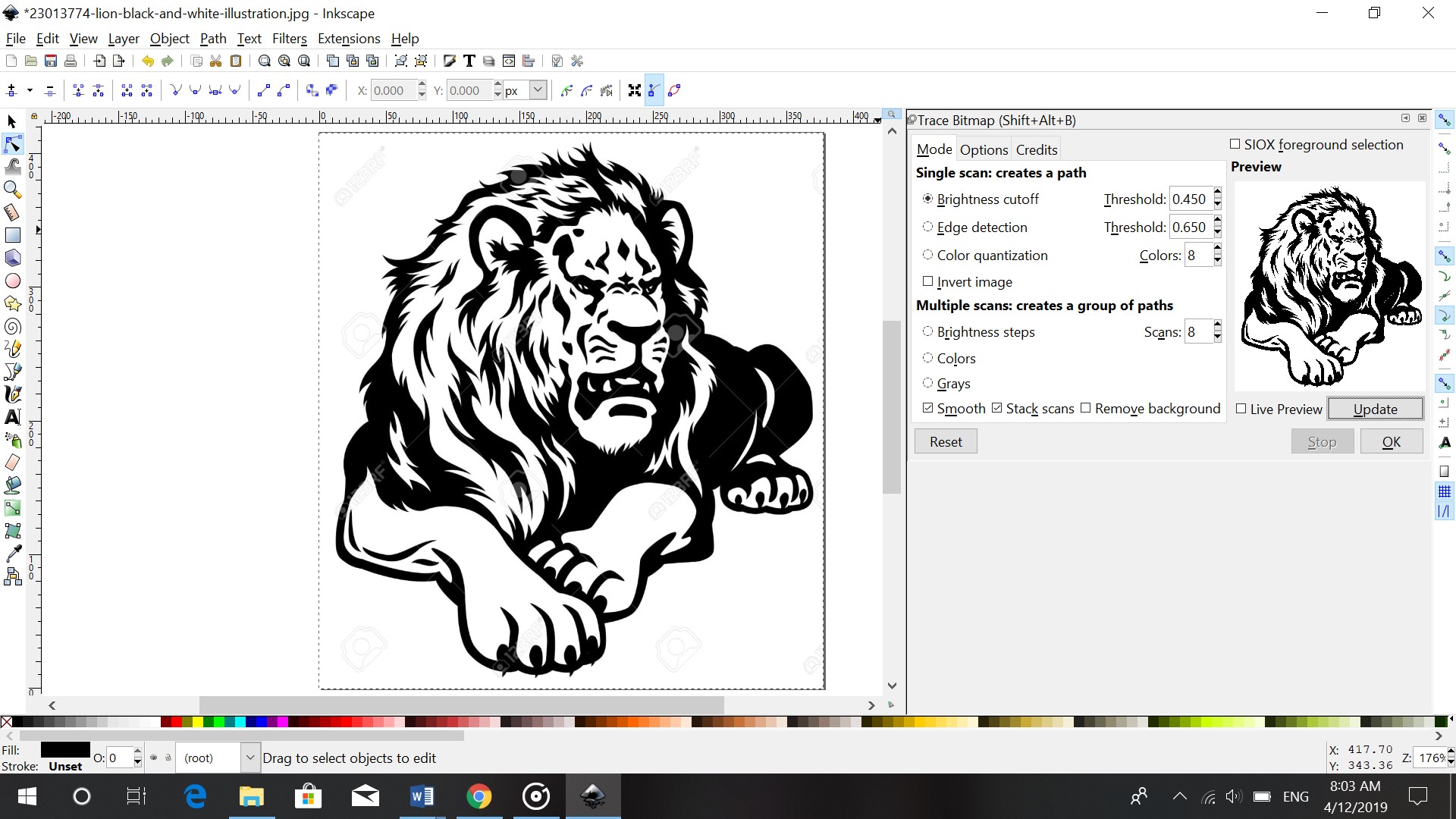1456x819 pixels.
Task: Pick the red swatch in palette
Action: pyautogui.click(x=177, y=722)
